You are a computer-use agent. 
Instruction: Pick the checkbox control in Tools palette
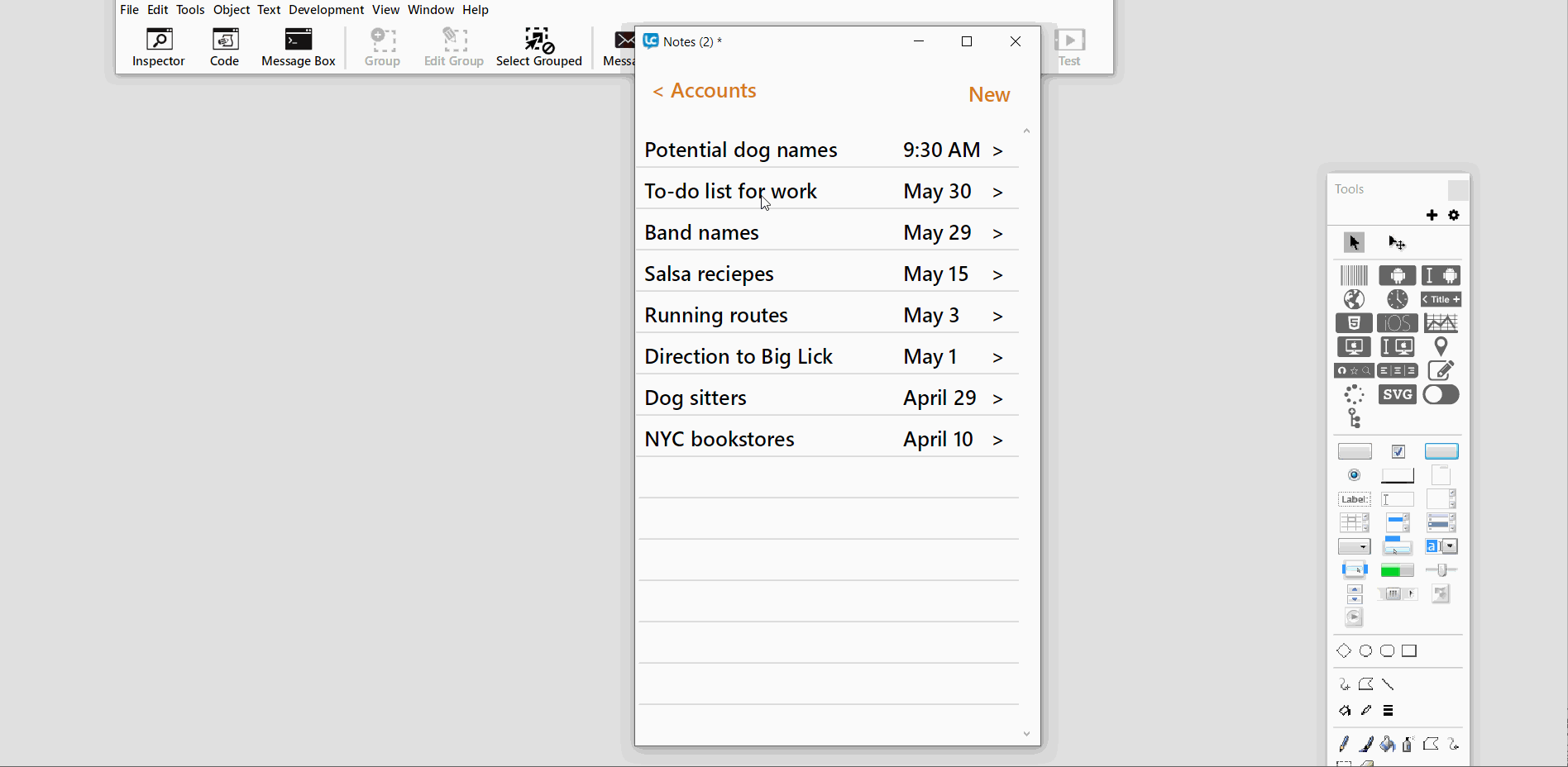[x=1398, y=451]
